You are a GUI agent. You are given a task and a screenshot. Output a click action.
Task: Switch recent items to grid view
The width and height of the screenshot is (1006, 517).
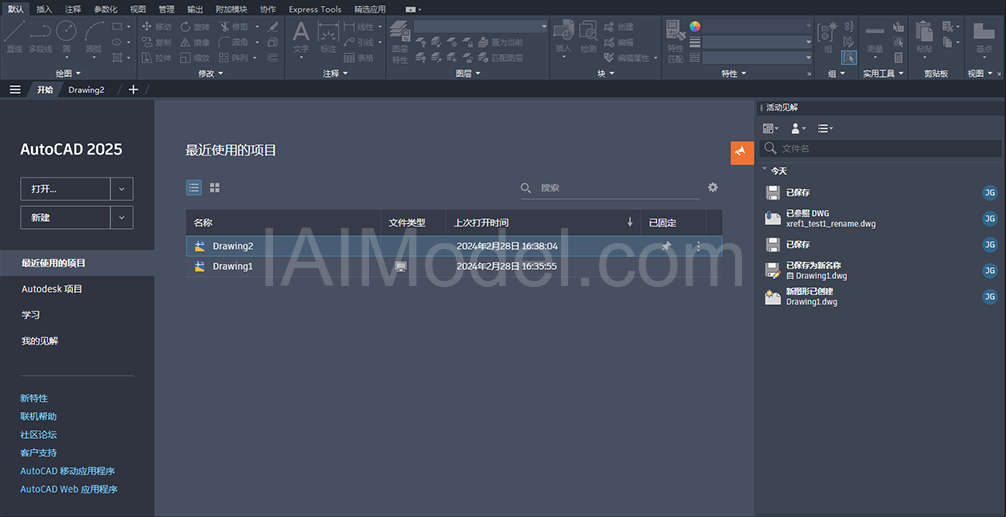click(215, 187)
